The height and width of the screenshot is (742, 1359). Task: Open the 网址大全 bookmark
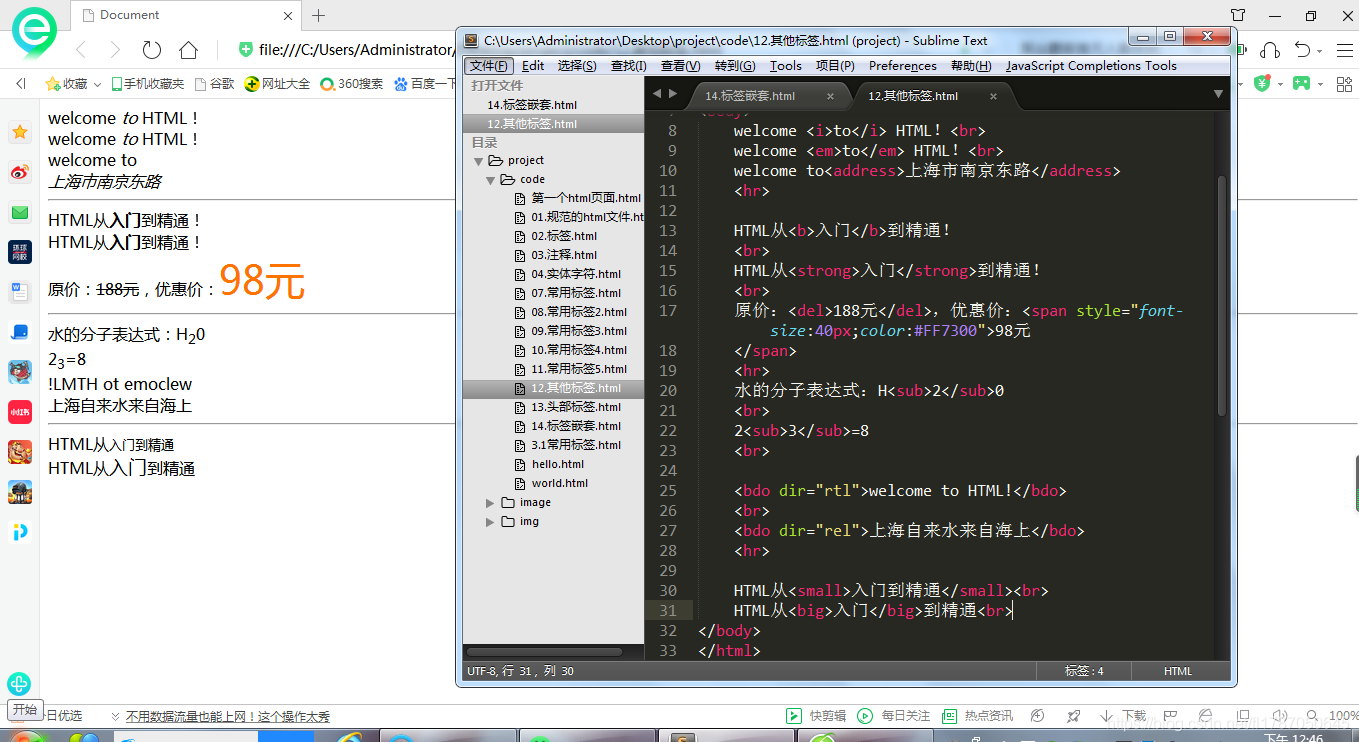[277, 84]
